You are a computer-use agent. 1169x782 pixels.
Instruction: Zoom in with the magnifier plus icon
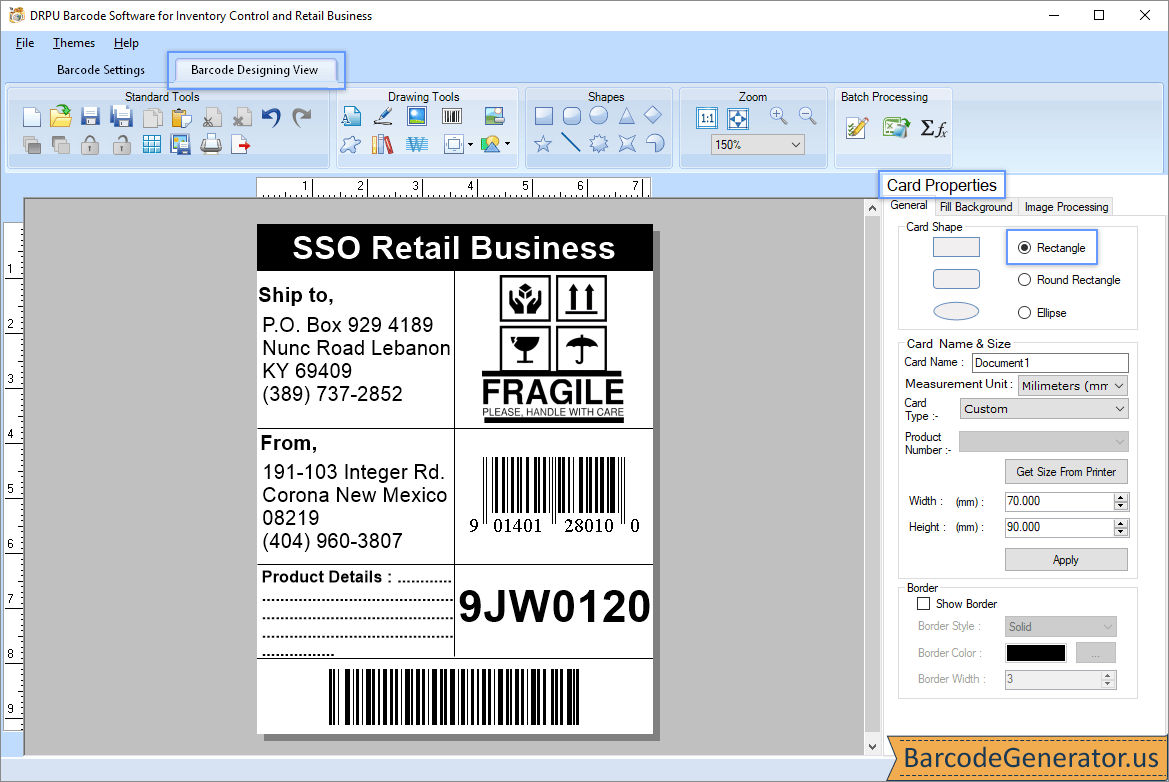click(778, 116)
